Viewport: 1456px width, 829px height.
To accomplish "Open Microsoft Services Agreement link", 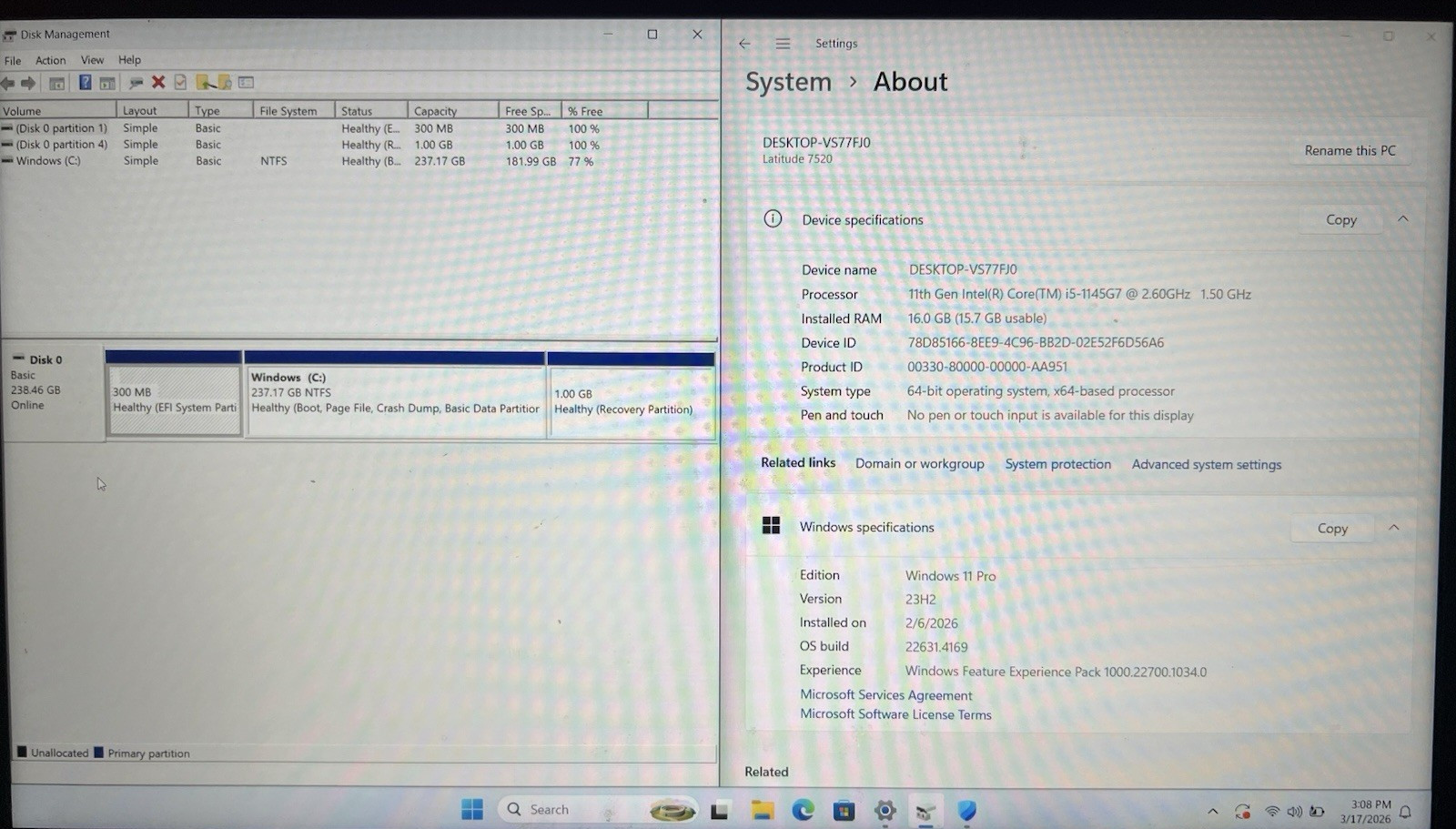I will 885,694.
